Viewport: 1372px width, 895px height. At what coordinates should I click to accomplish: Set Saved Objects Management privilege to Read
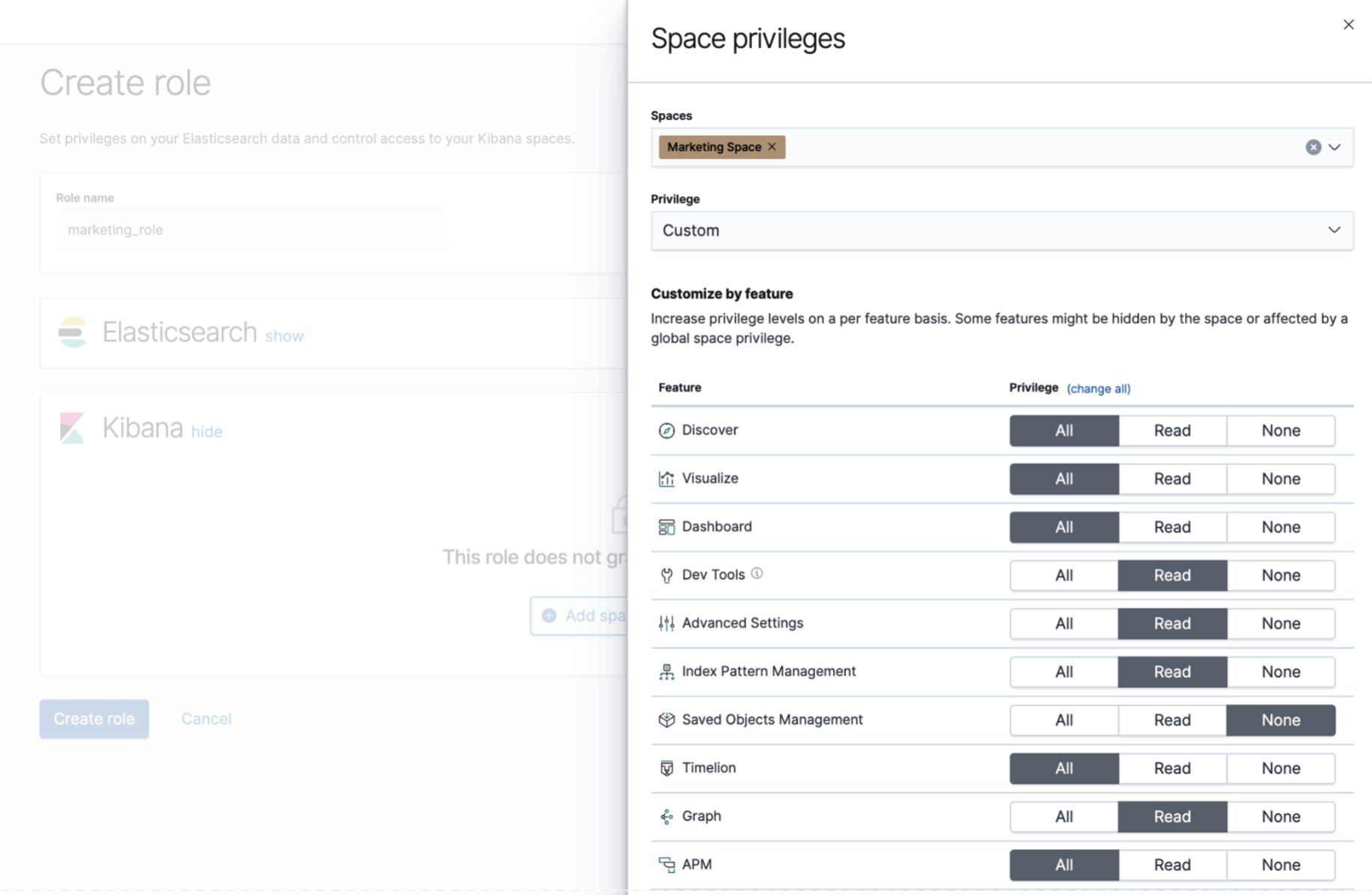(1172, 720)
